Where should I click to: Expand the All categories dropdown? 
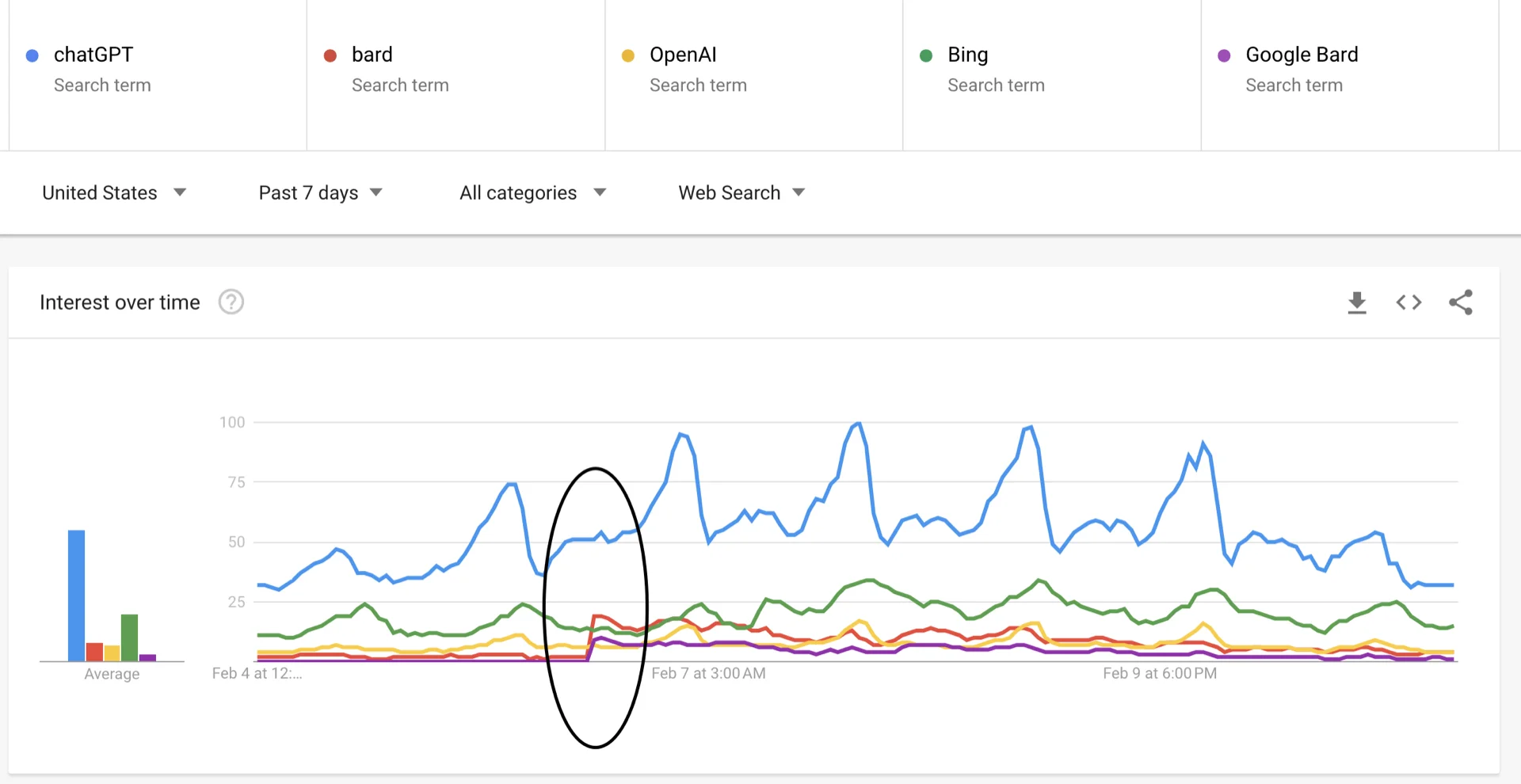tap(532, 192)
